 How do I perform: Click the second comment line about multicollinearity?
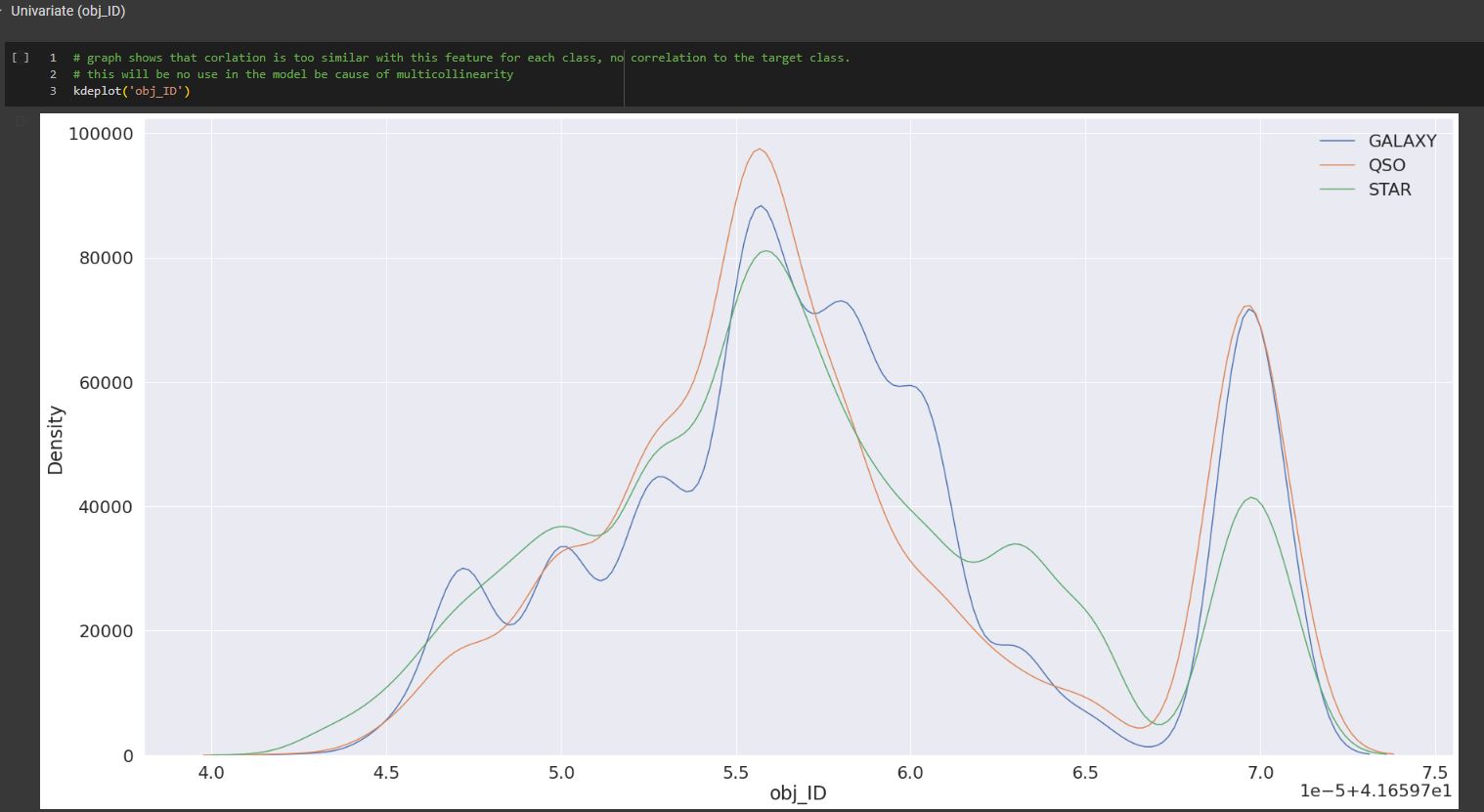pos(293,74)
